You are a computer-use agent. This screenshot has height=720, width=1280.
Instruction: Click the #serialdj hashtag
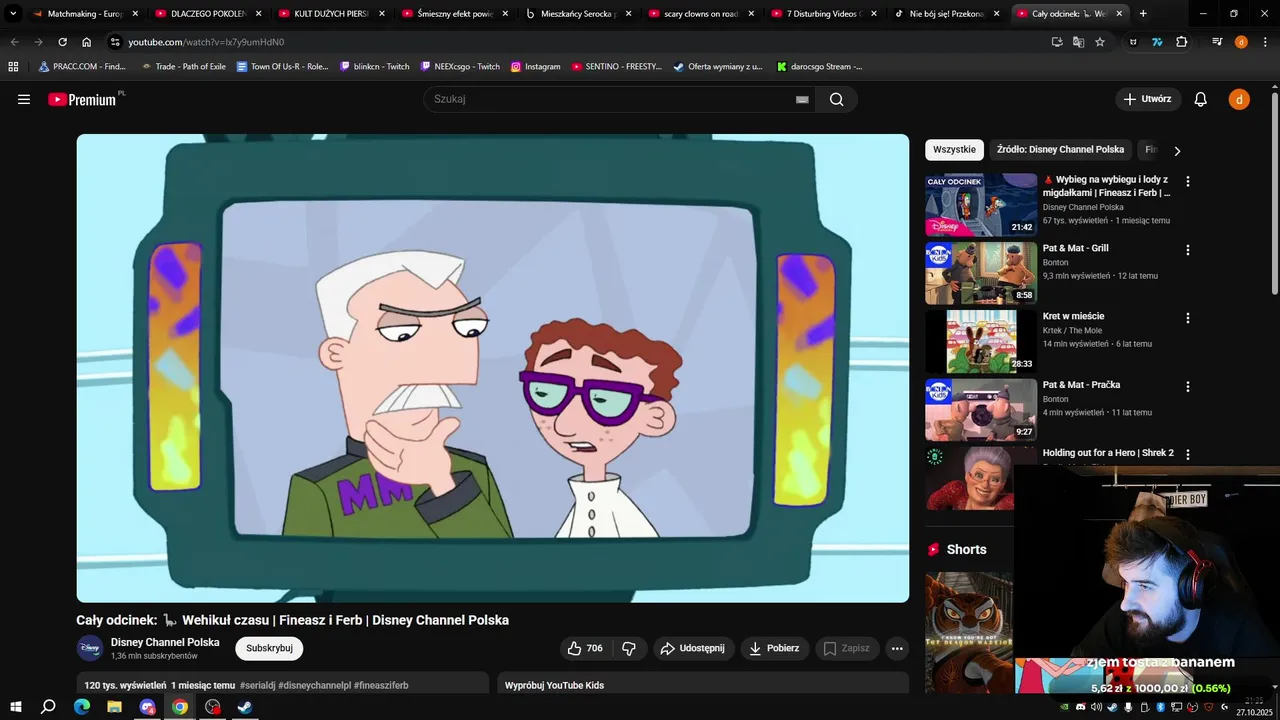click(257, 686)
